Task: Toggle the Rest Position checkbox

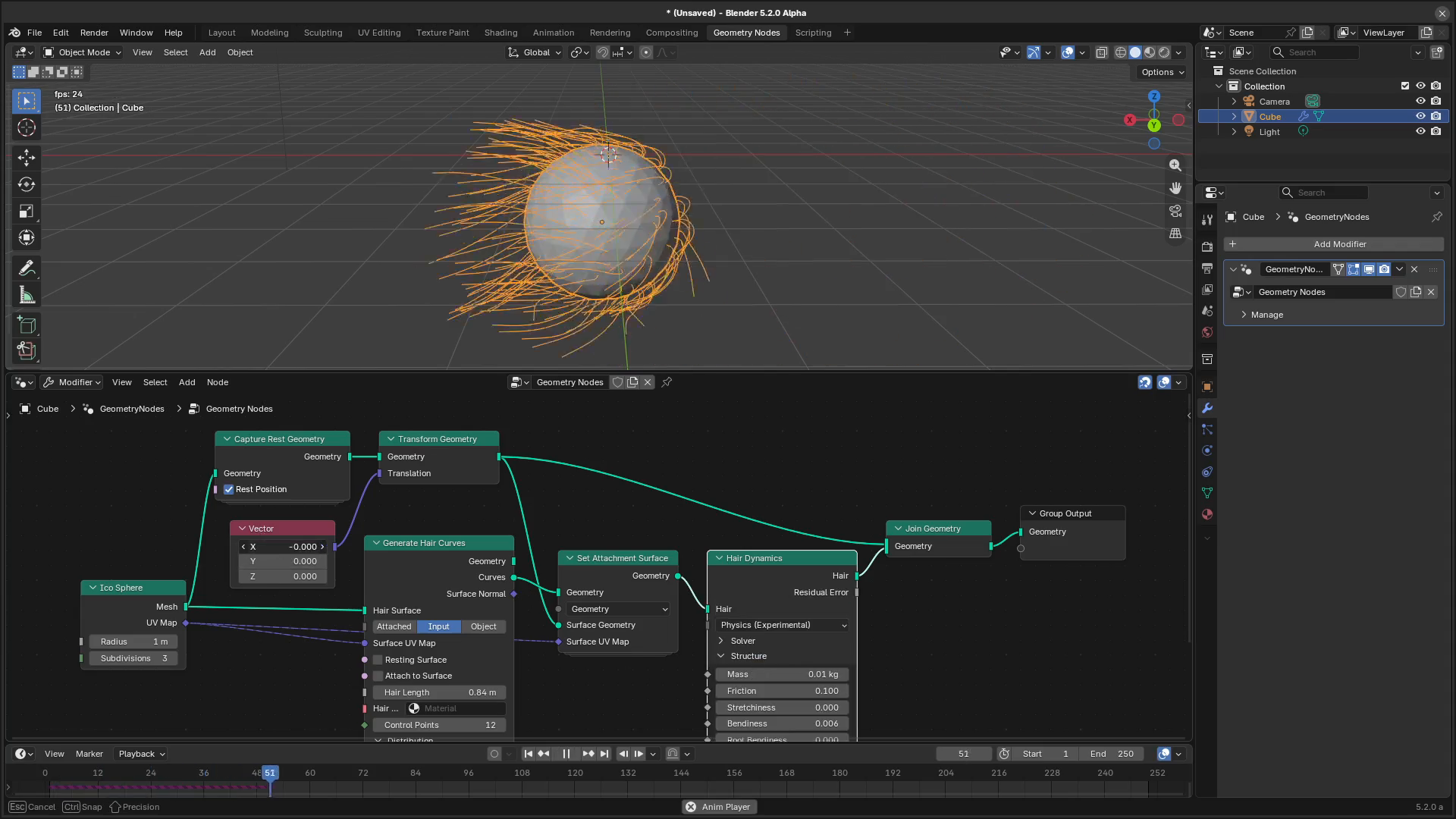Action: point(228,489)
